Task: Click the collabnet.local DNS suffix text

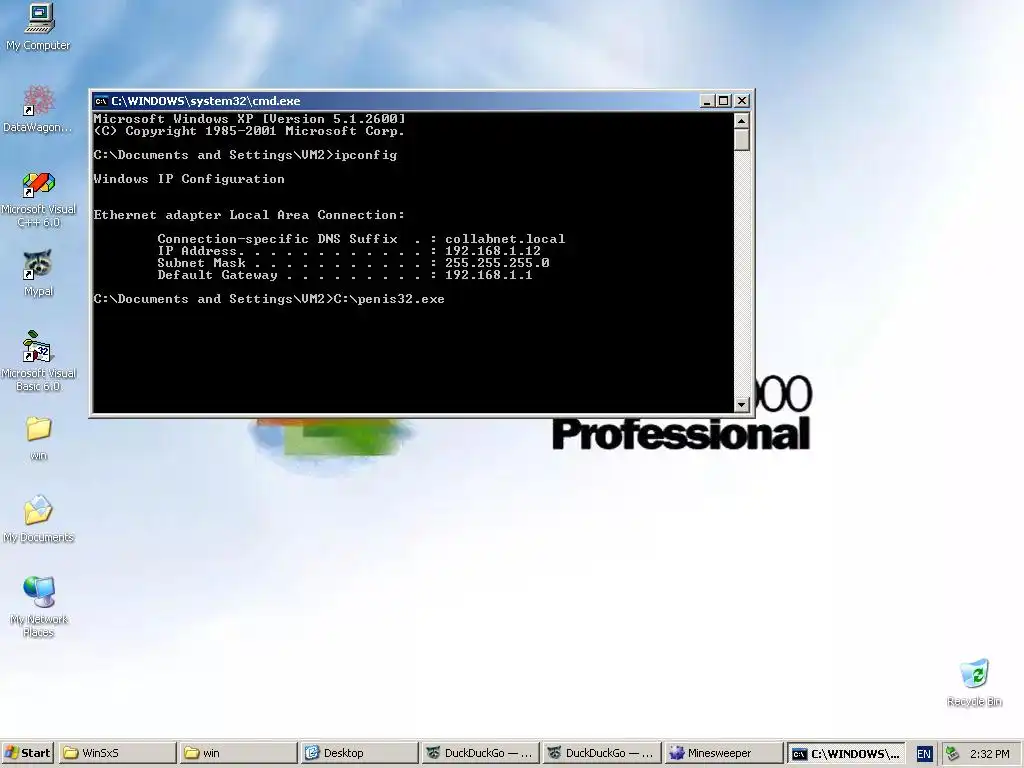Action: click(x=505, y=239)
